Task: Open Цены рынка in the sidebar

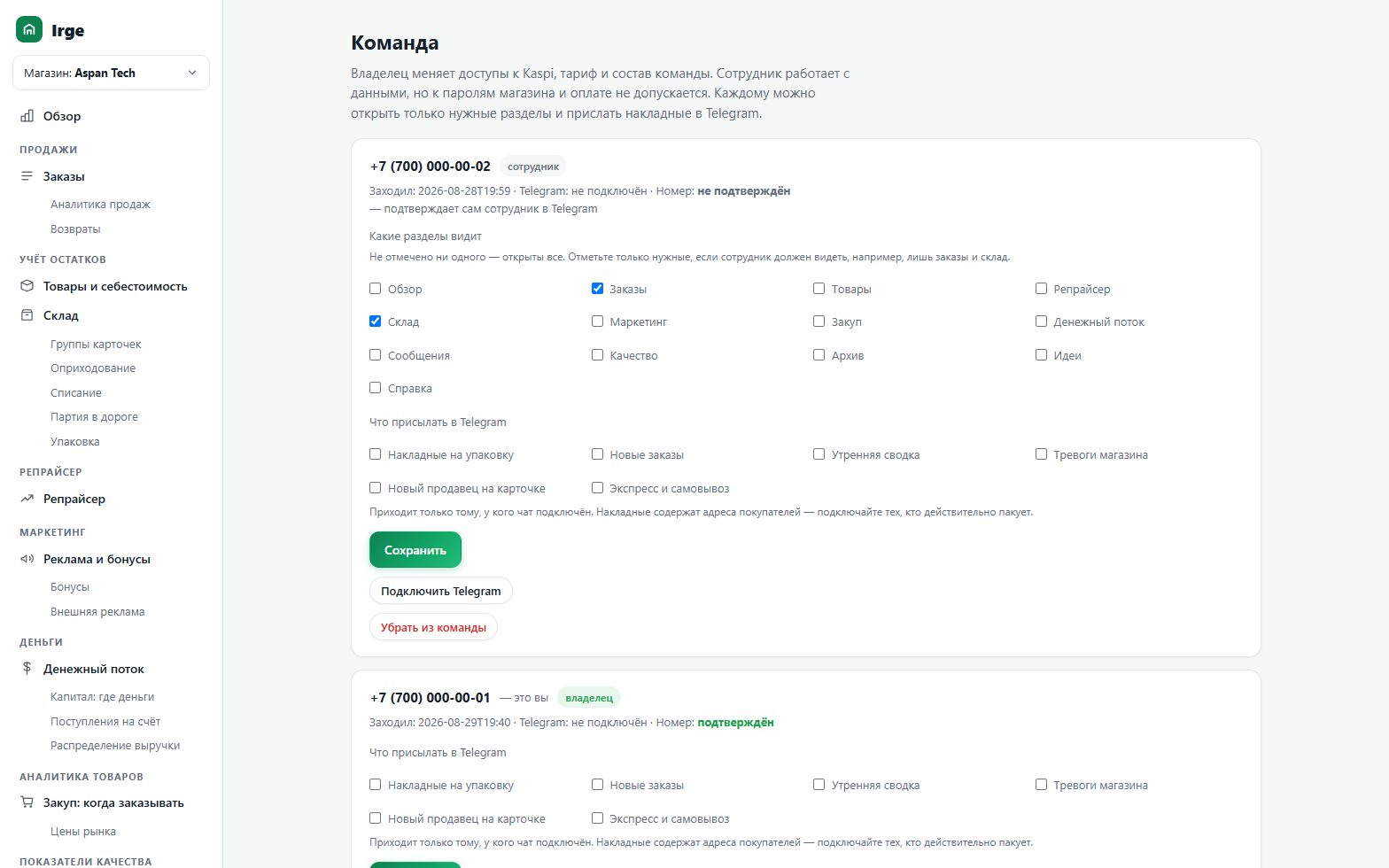Action: (83, 832)
